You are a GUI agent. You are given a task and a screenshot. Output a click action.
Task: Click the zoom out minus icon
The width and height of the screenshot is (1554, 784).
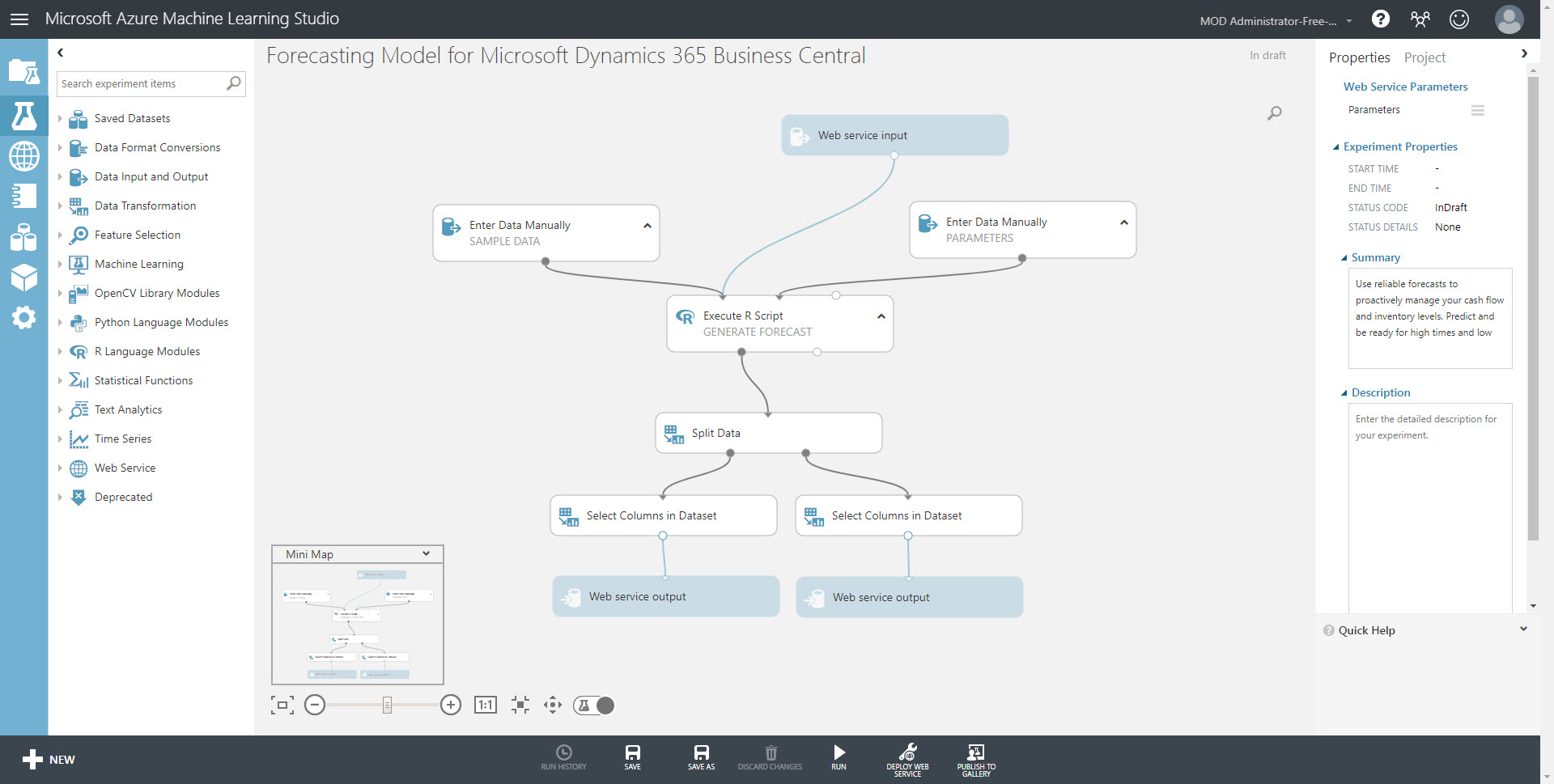pos(315,705)
